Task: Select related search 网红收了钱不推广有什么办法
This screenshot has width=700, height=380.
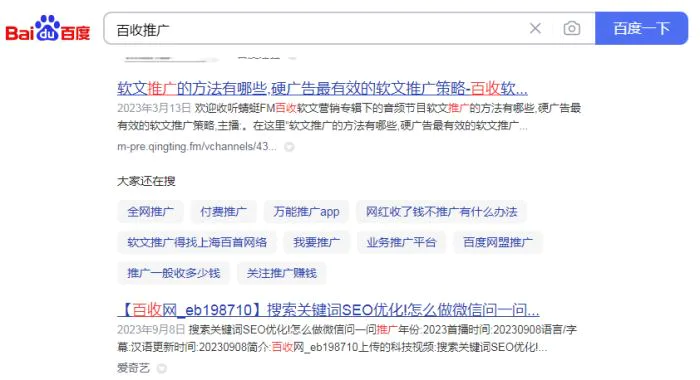Action: (441, 212)
